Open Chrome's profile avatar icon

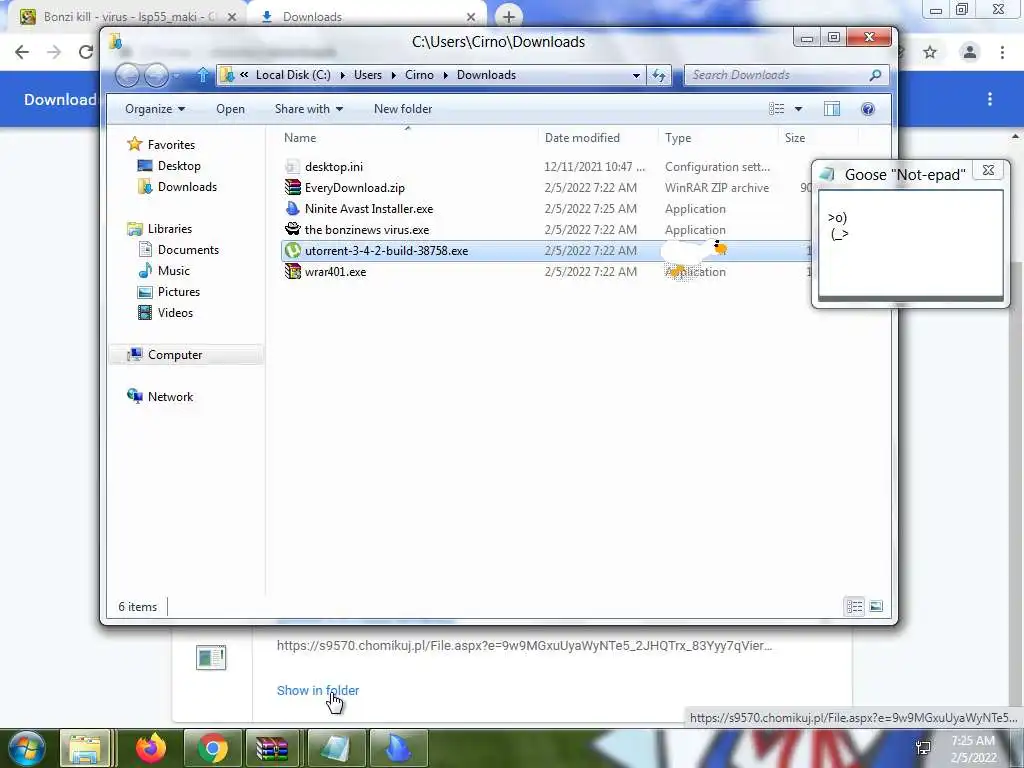(970, 52)
